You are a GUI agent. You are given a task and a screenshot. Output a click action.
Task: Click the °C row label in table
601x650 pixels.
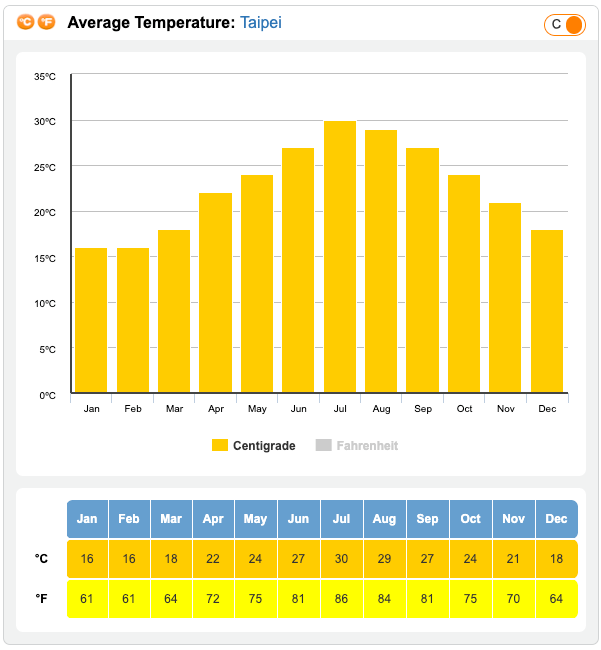click(x=42, y=559)
